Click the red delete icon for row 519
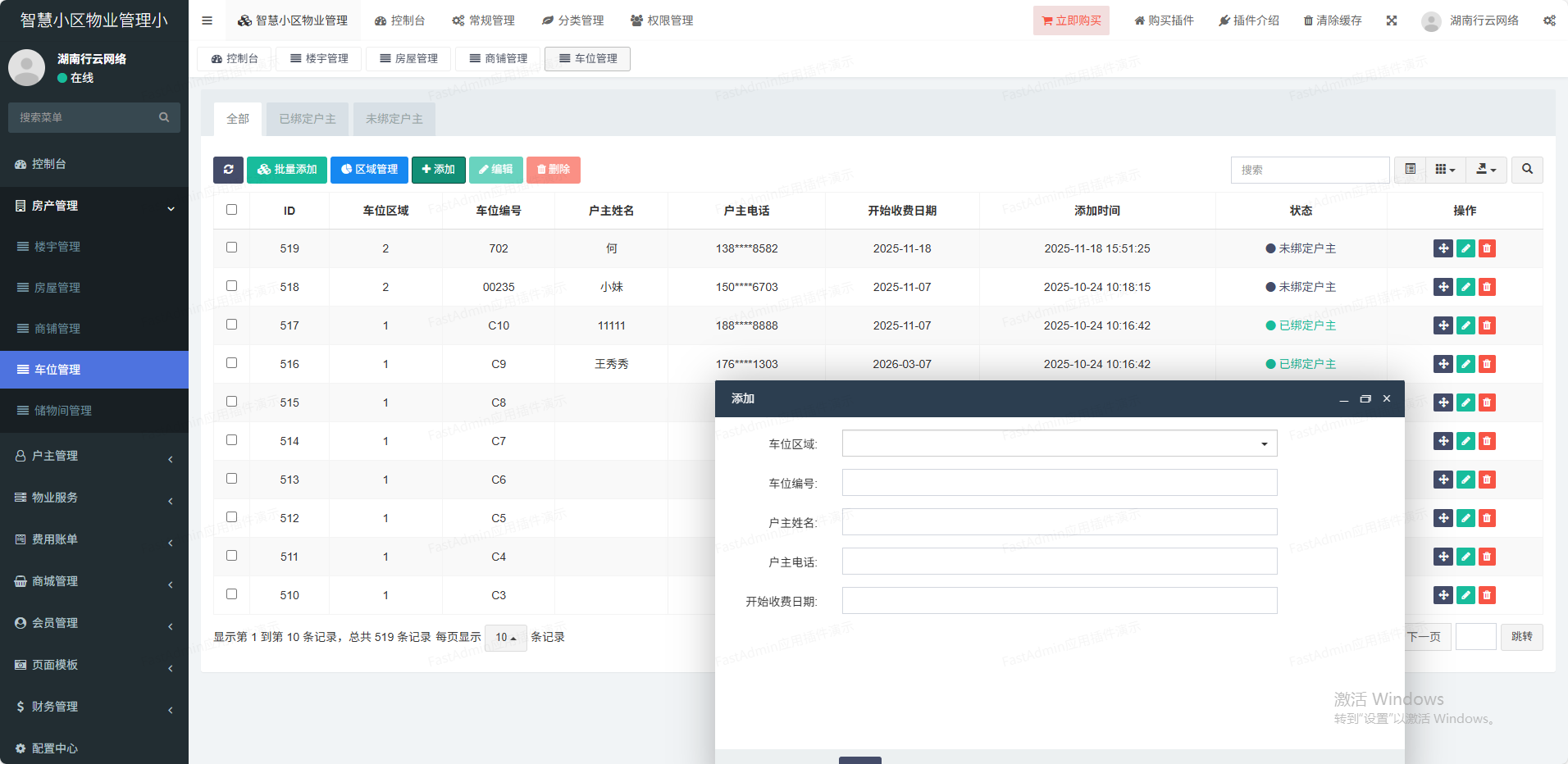1568x764 pixels. pos(1487,248)
